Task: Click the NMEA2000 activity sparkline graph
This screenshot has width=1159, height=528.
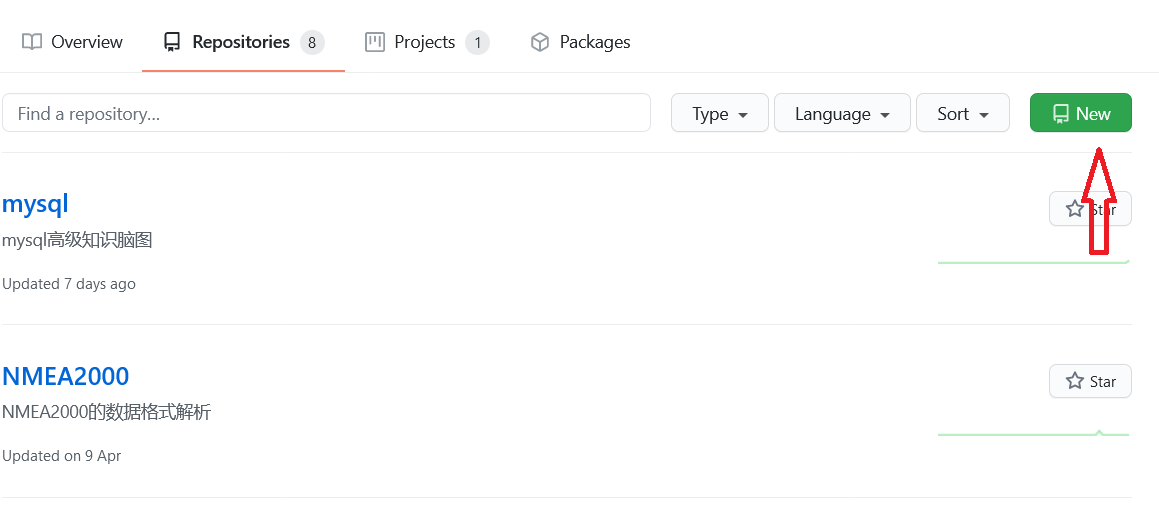Action: click(1033, 433)
